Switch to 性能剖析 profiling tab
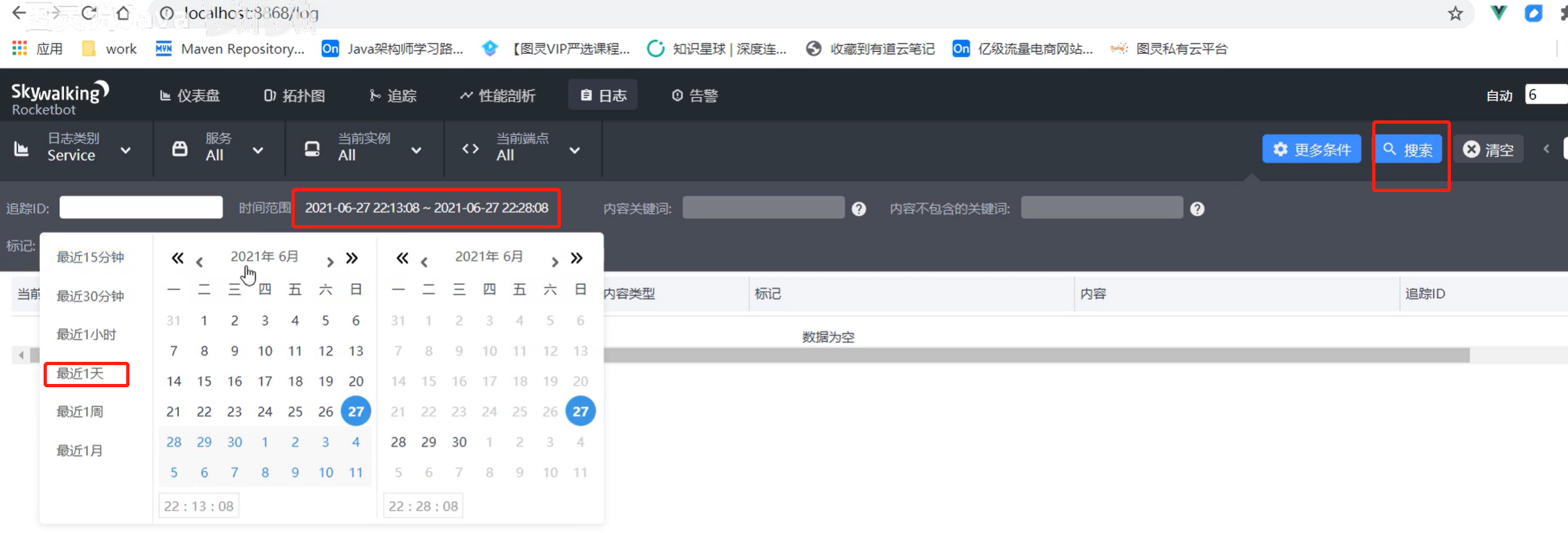The image size is (1568, 533). click(x=498, y=96)
